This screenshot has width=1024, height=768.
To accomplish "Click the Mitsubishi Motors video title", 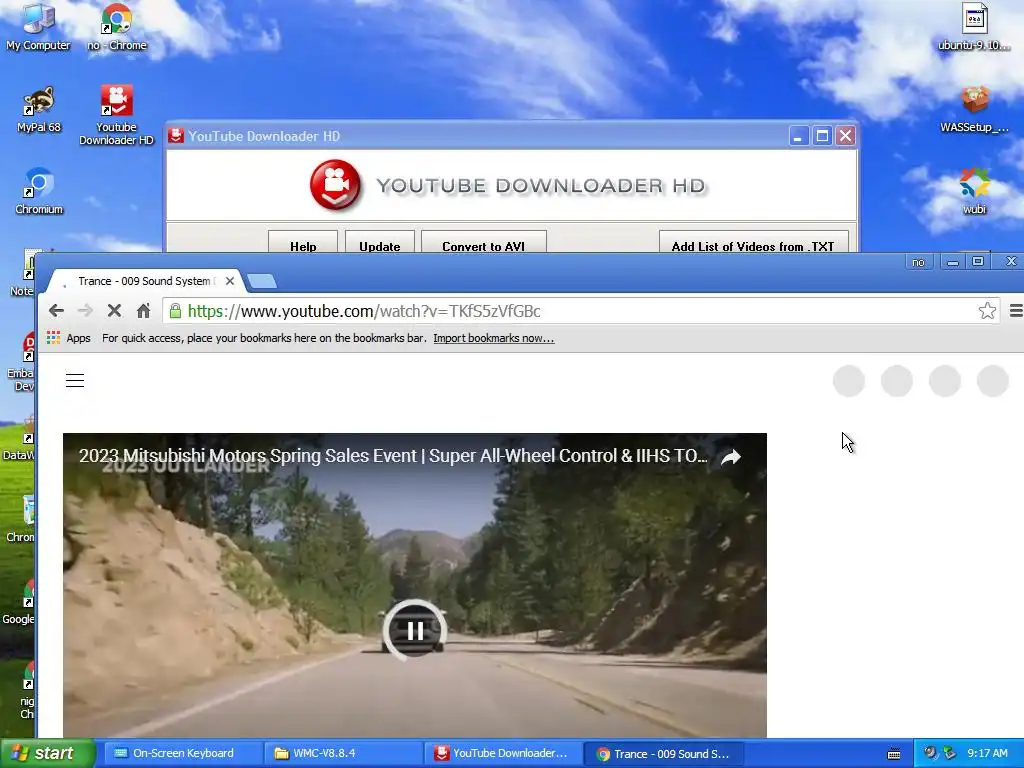I will [x=393, y=456].
